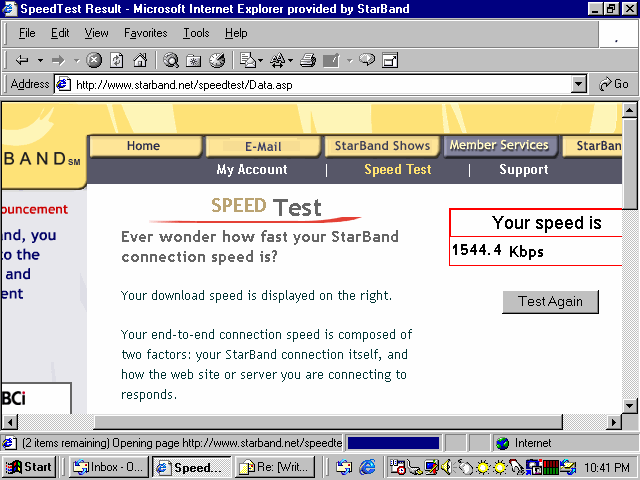Click the Back arrow toolbar button
Screen dimensions: 640x480
22,60
